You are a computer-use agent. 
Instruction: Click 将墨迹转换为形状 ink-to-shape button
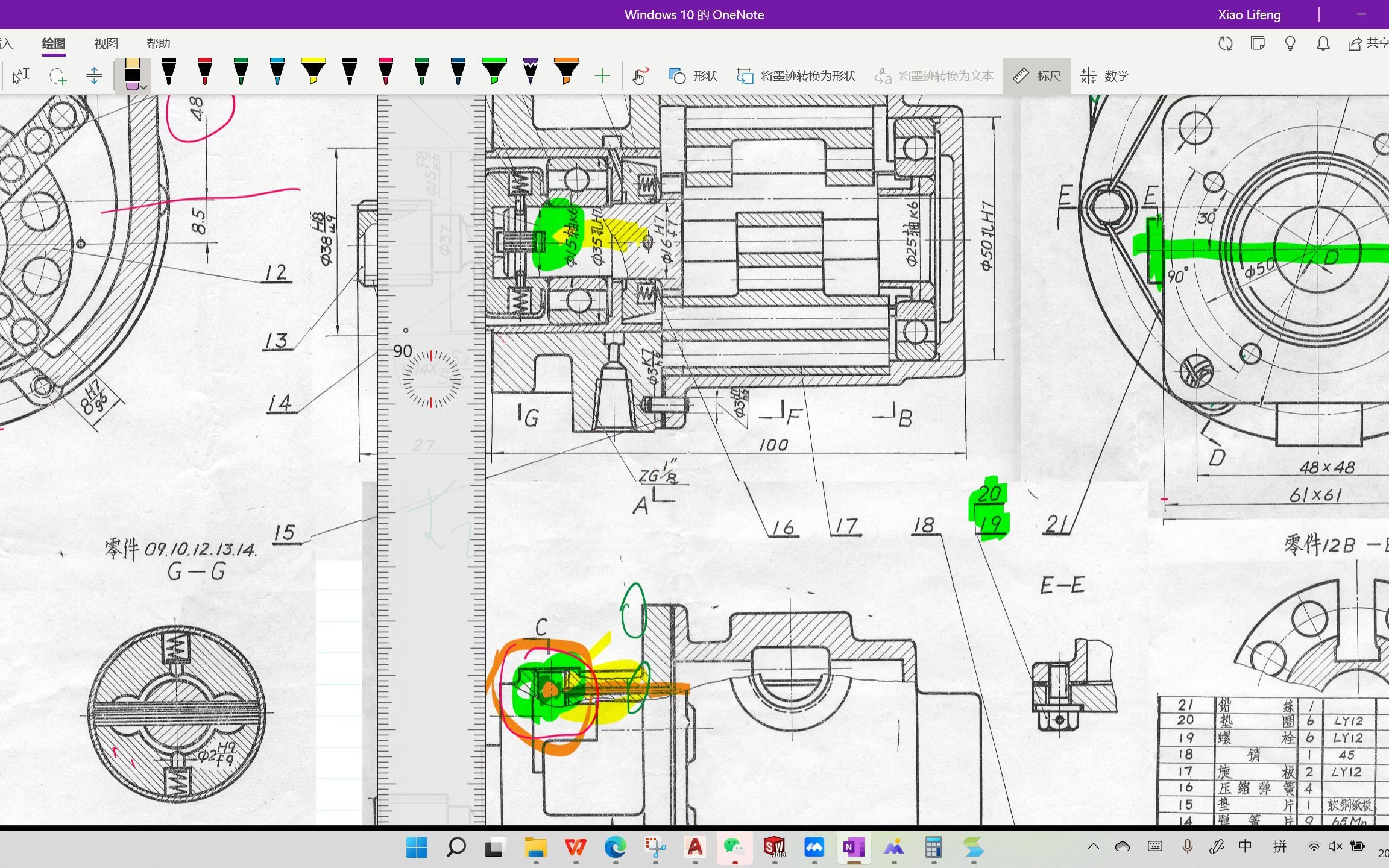796,76
